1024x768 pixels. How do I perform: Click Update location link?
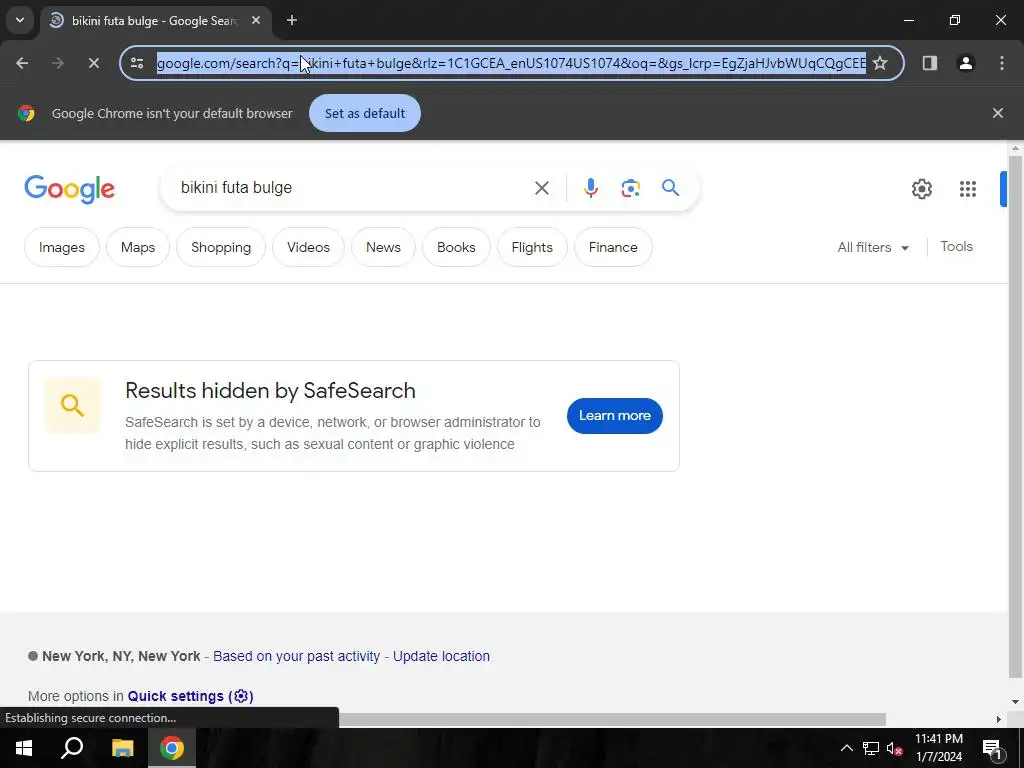click(441, 656)
